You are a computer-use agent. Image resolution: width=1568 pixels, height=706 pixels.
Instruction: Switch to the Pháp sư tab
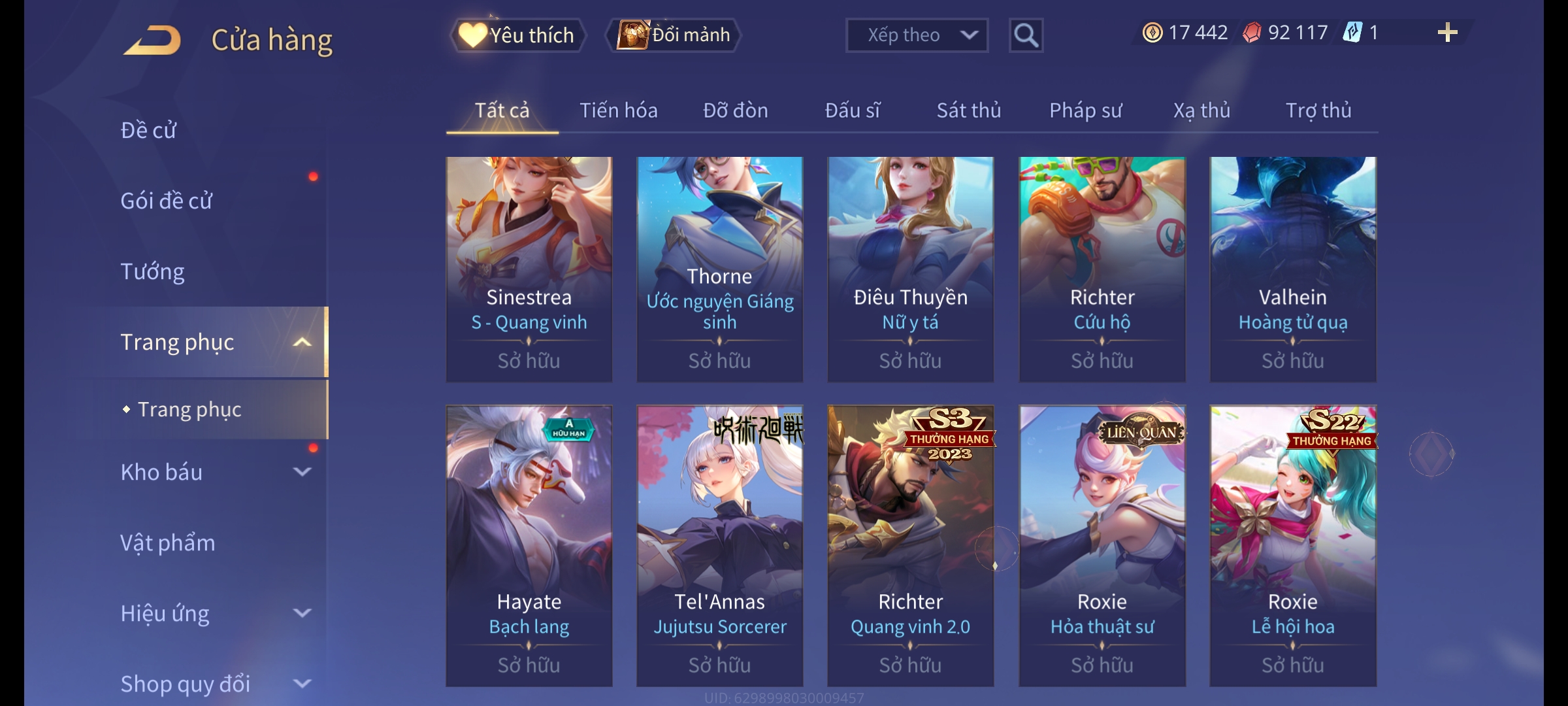point(1085,110)
